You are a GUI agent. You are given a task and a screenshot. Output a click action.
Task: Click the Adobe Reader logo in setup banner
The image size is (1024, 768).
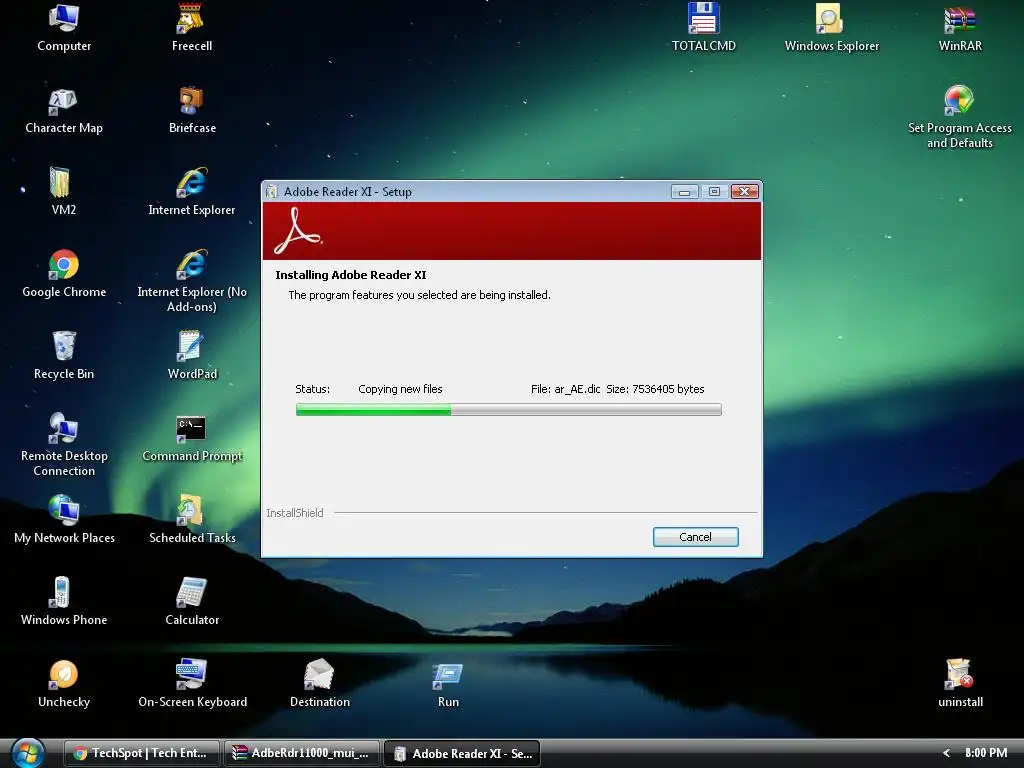pyautogui.click(x=297, y=231)
